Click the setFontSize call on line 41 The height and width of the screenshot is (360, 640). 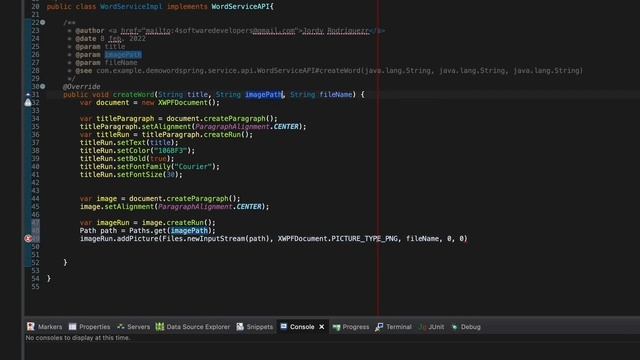pyautogui.click(x=140, y=175)
